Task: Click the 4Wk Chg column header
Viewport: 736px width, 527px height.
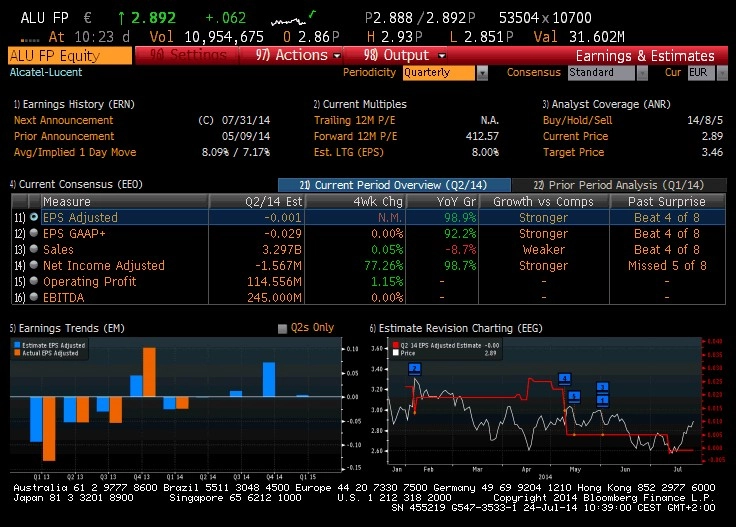Action: [x=355, y=201]
